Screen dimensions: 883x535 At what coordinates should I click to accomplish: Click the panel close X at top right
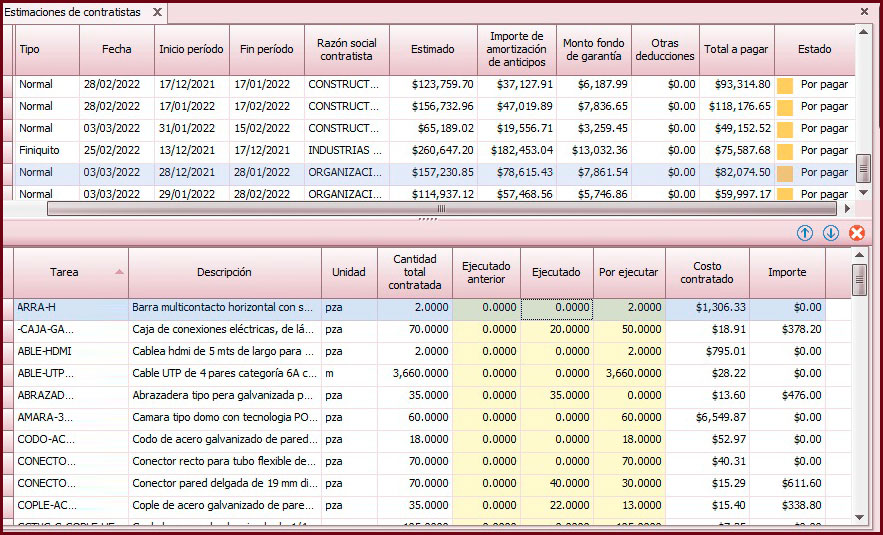pos(864,11)
